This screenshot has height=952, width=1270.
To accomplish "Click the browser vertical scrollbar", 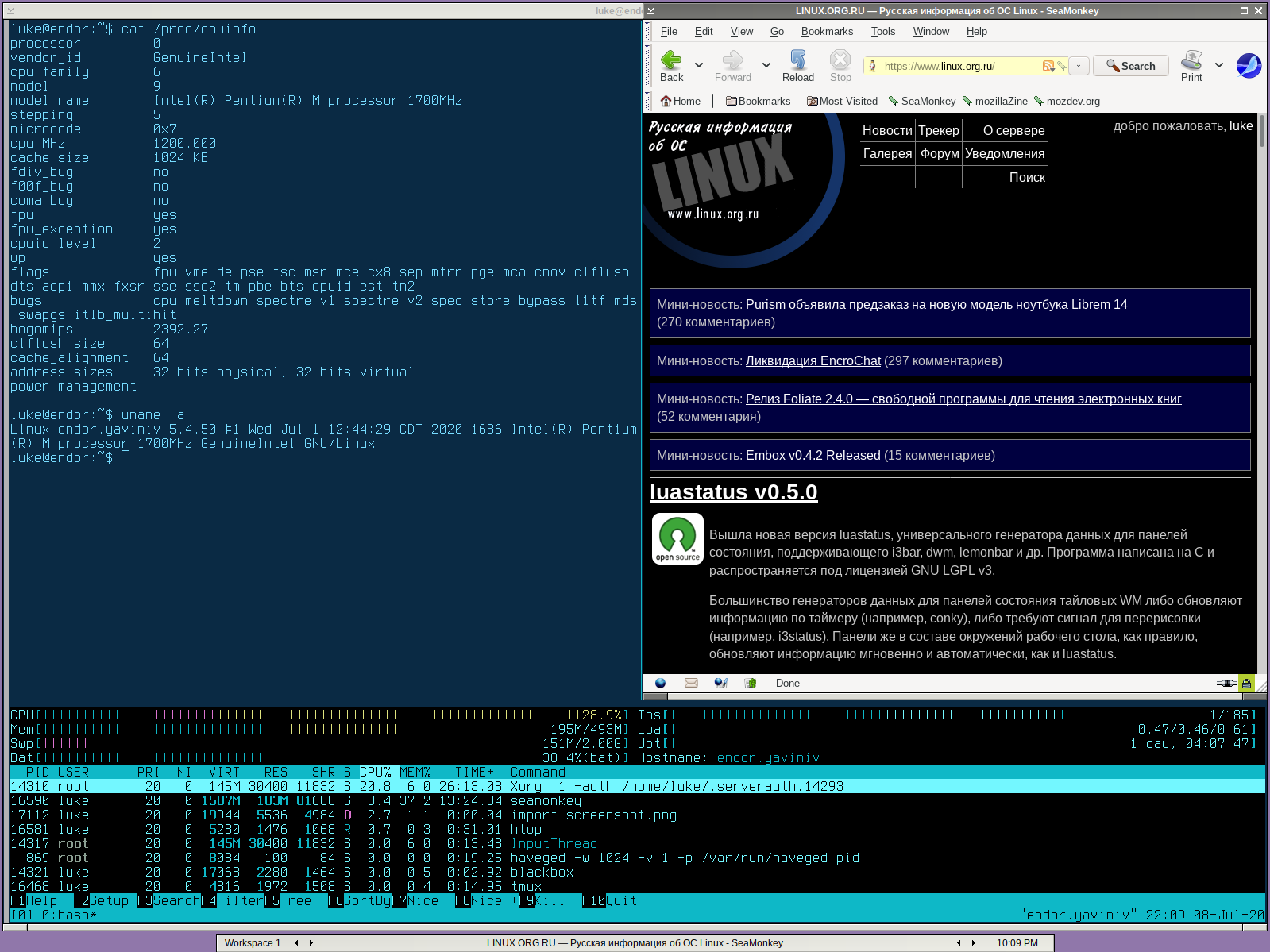I will (x=1262, y=393).
